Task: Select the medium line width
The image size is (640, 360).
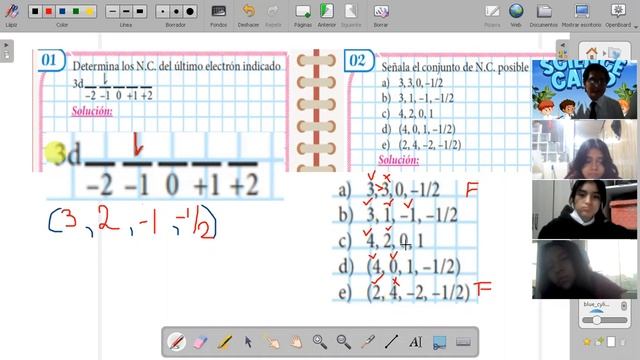Action: [126, 11]
